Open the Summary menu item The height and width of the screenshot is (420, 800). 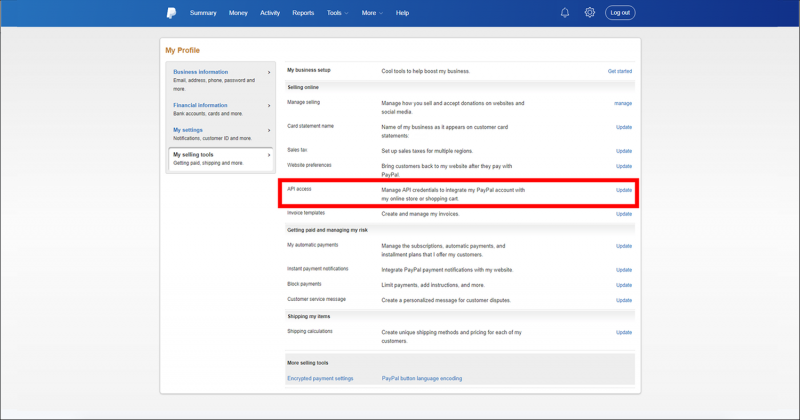pyautogui.click(x=203, y=13)
